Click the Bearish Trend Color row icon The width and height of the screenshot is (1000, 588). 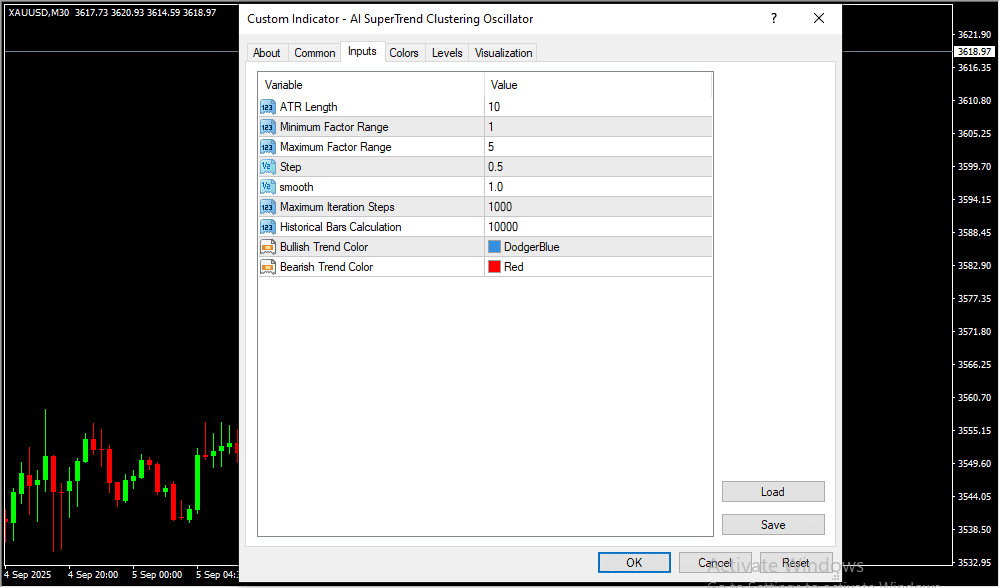click(x=267, y=267)
